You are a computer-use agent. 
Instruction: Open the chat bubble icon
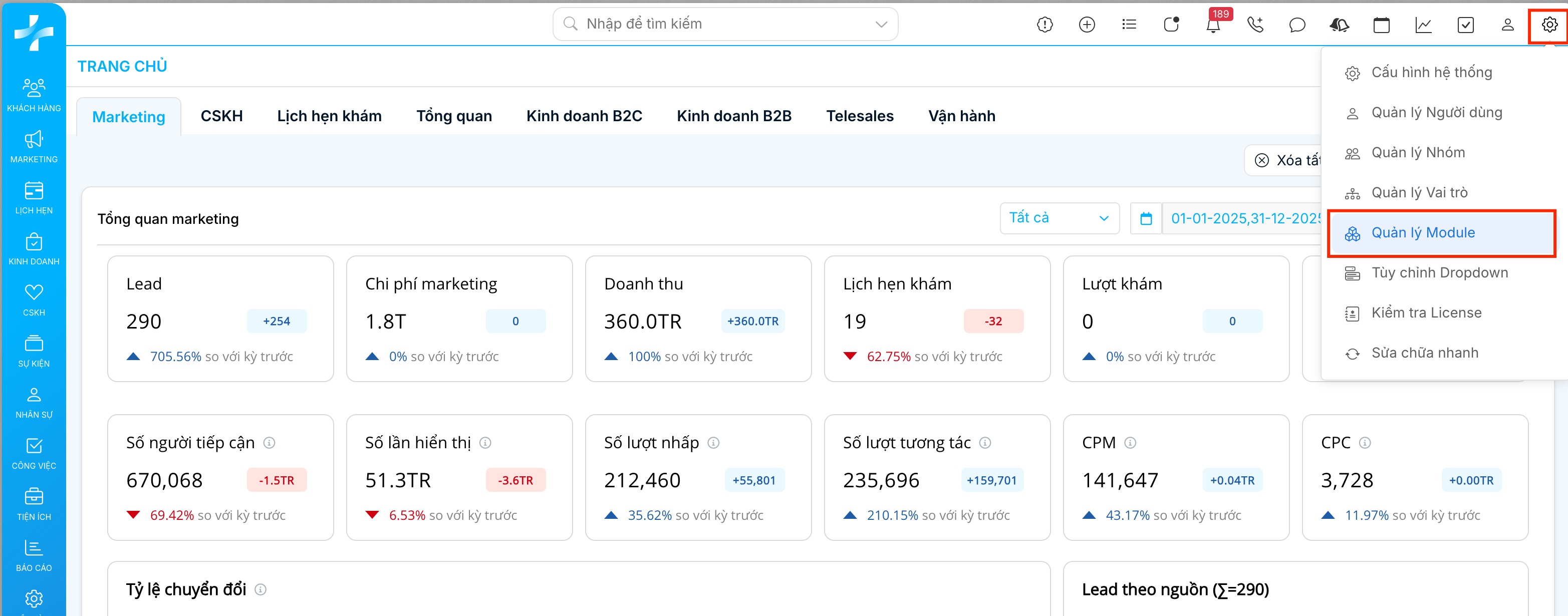tap(1297, 25)
